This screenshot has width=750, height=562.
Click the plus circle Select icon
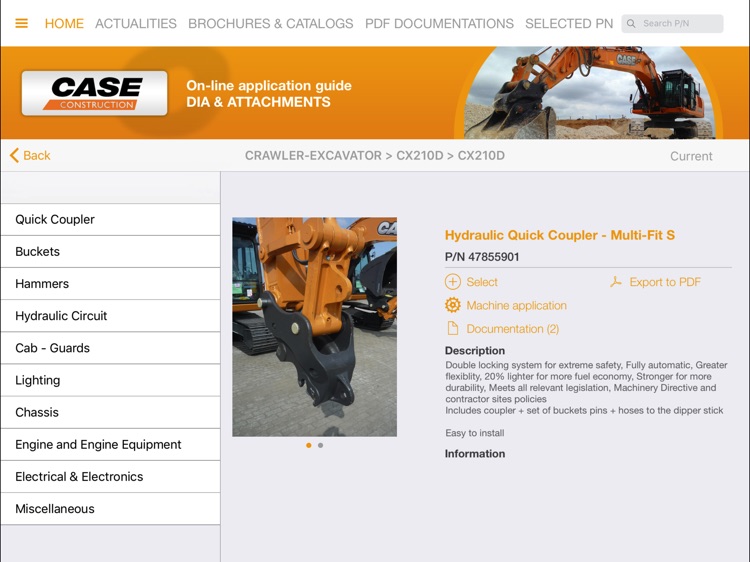452,282
